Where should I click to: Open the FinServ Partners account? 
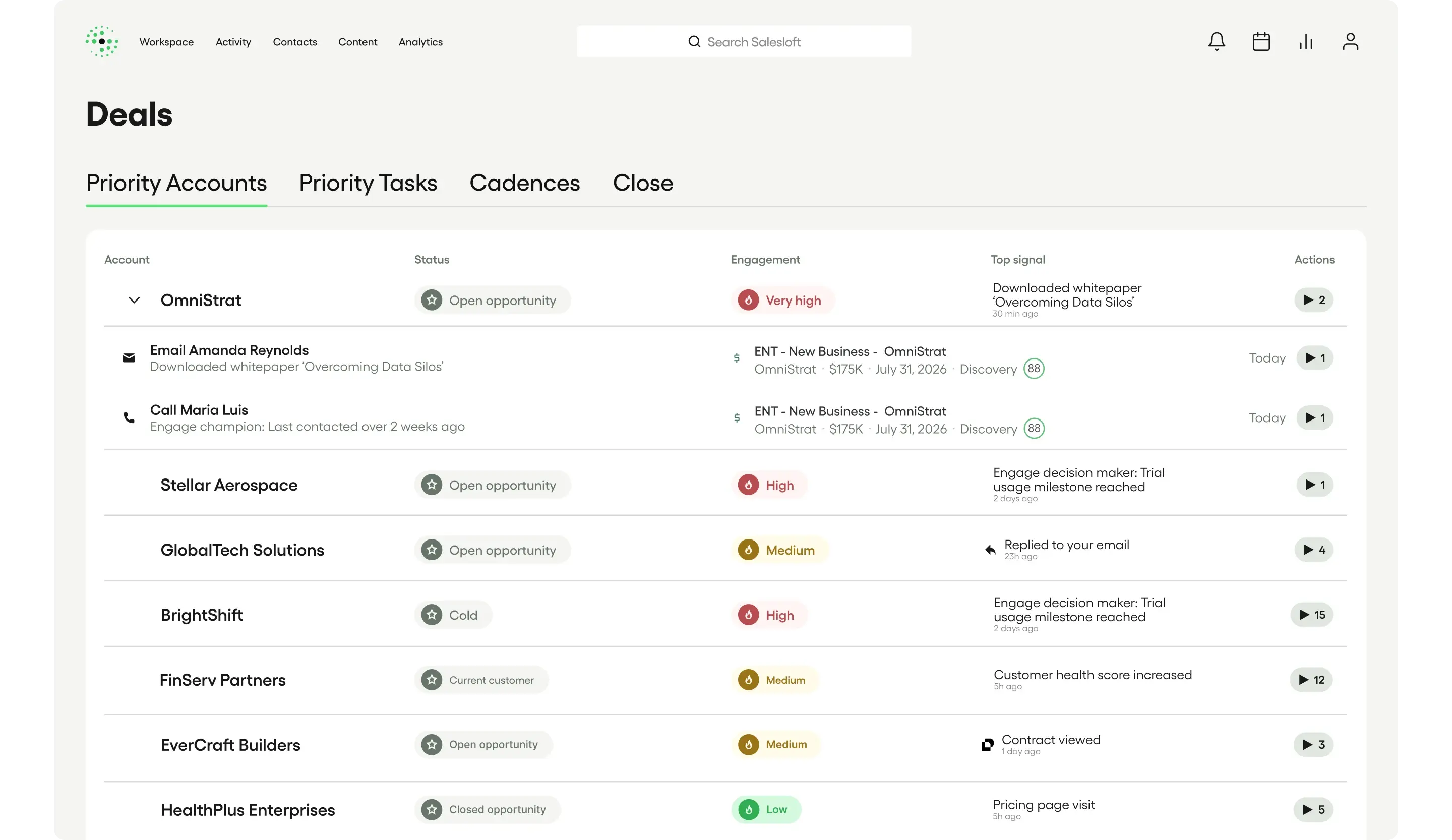(222, 680)
